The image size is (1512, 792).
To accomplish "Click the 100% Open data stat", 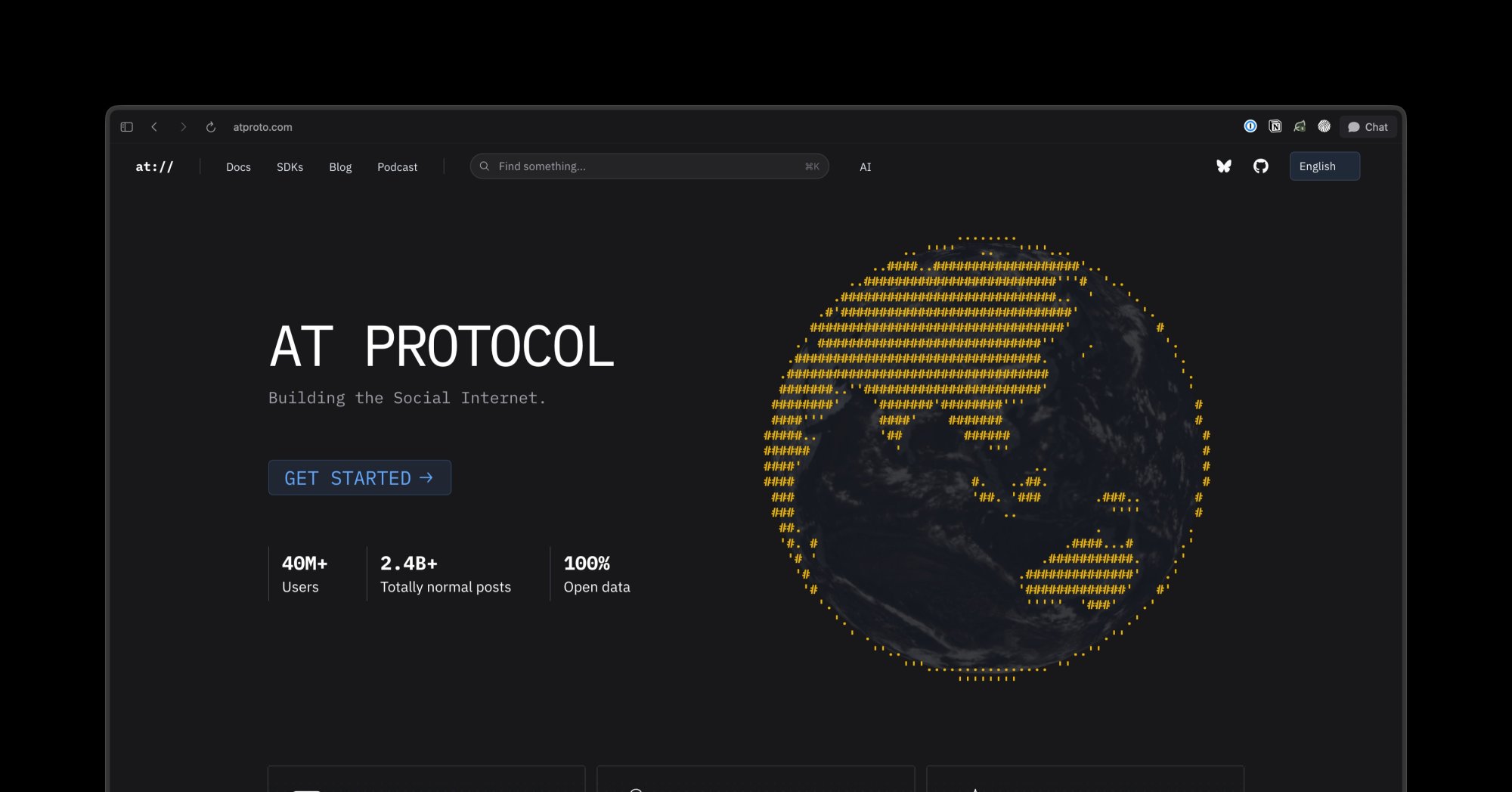I will (x=596, y=575).
